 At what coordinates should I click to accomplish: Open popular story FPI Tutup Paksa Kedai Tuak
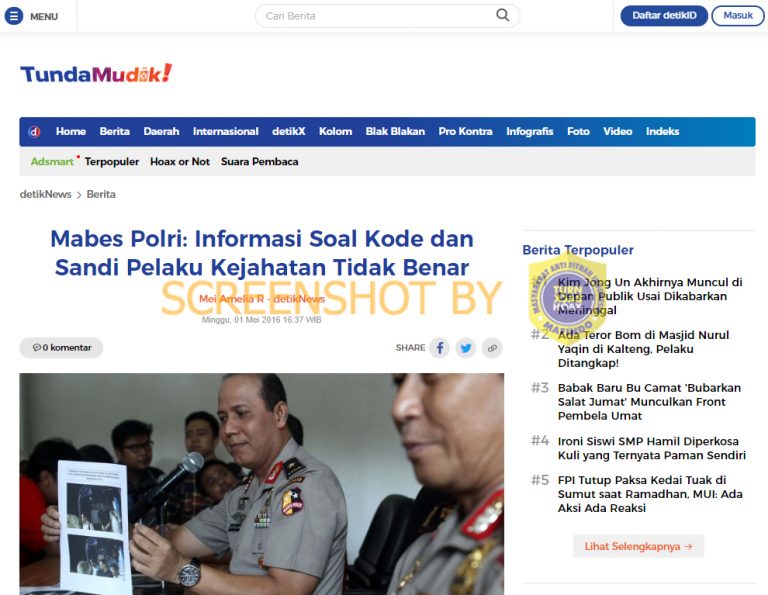650,494
